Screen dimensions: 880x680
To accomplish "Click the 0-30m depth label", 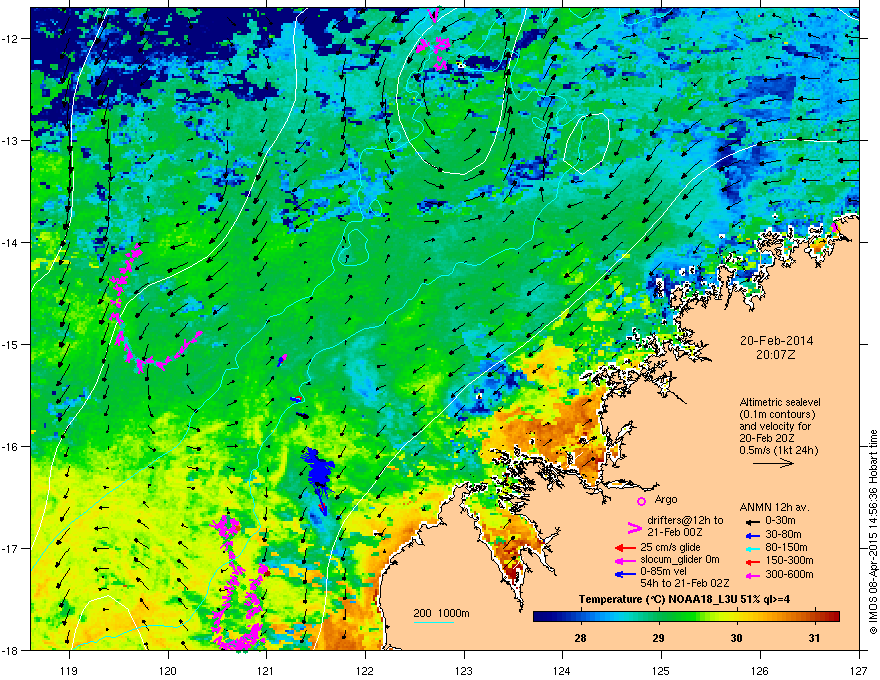I will pyautogui.click(x=780, y=521).
